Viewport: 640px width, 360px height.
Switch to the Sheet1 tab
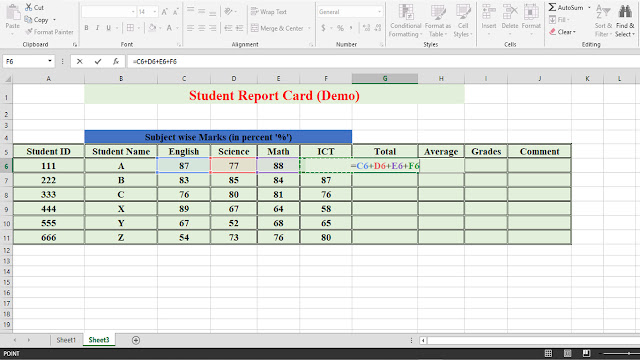[66, 340]
